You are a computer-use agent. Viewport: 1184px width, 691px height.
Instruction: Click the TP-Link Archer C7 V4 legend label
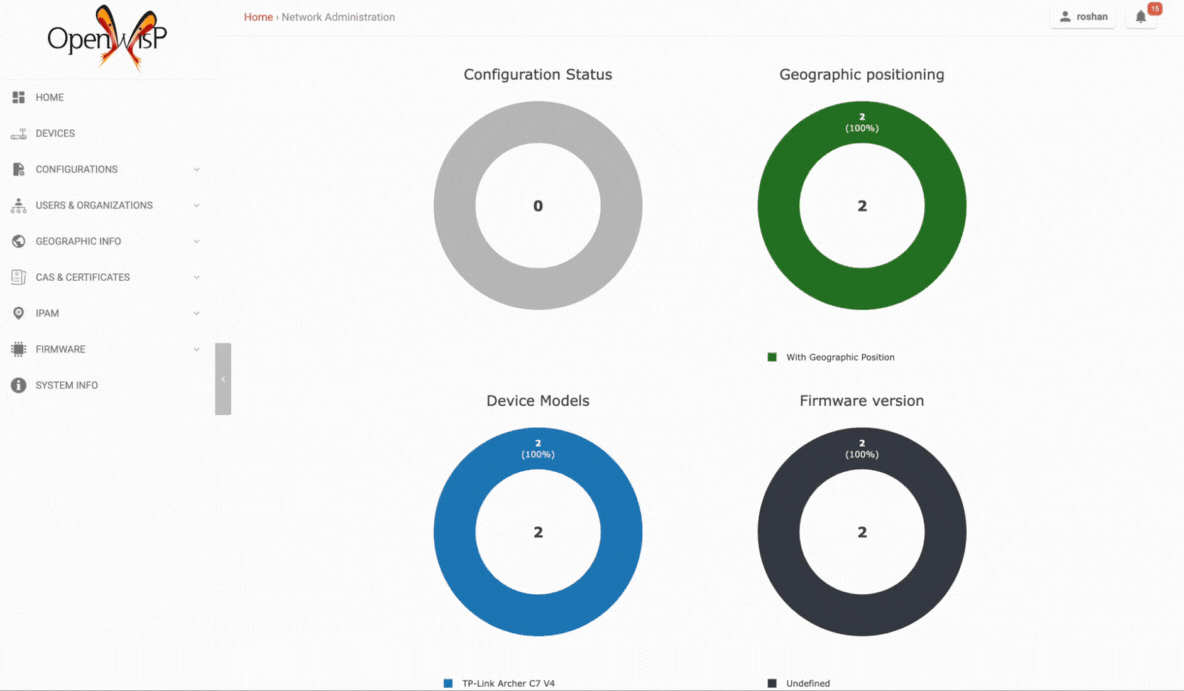508,683
